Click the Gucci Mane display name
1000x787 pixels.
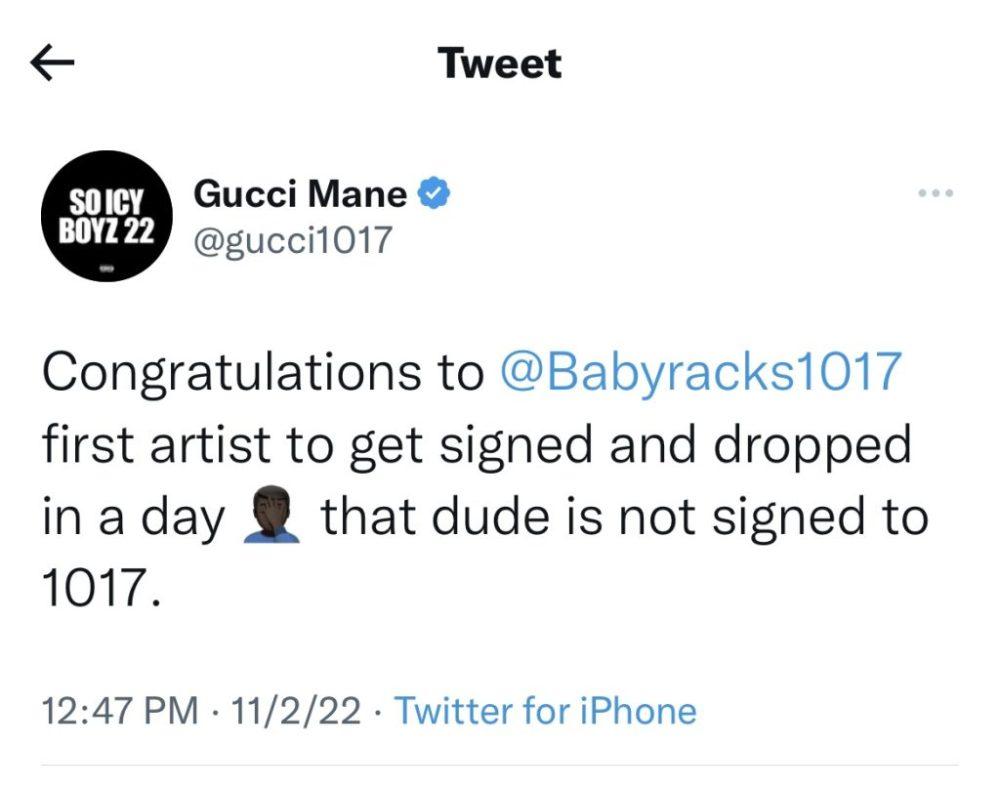300,193
